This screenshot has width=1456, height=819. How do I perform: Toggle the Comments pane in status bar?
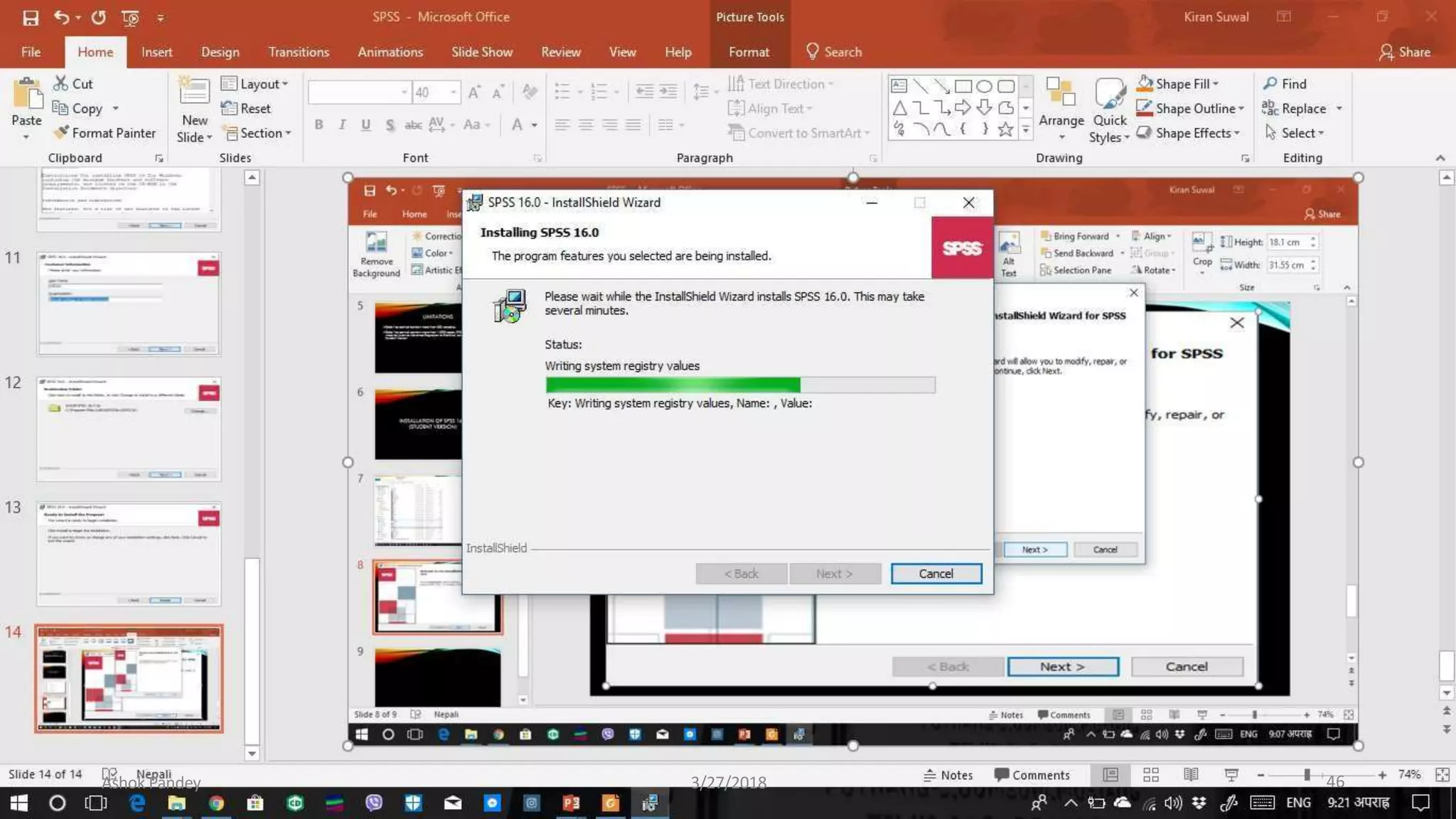pyautogui.click(x=1032, y=775)
